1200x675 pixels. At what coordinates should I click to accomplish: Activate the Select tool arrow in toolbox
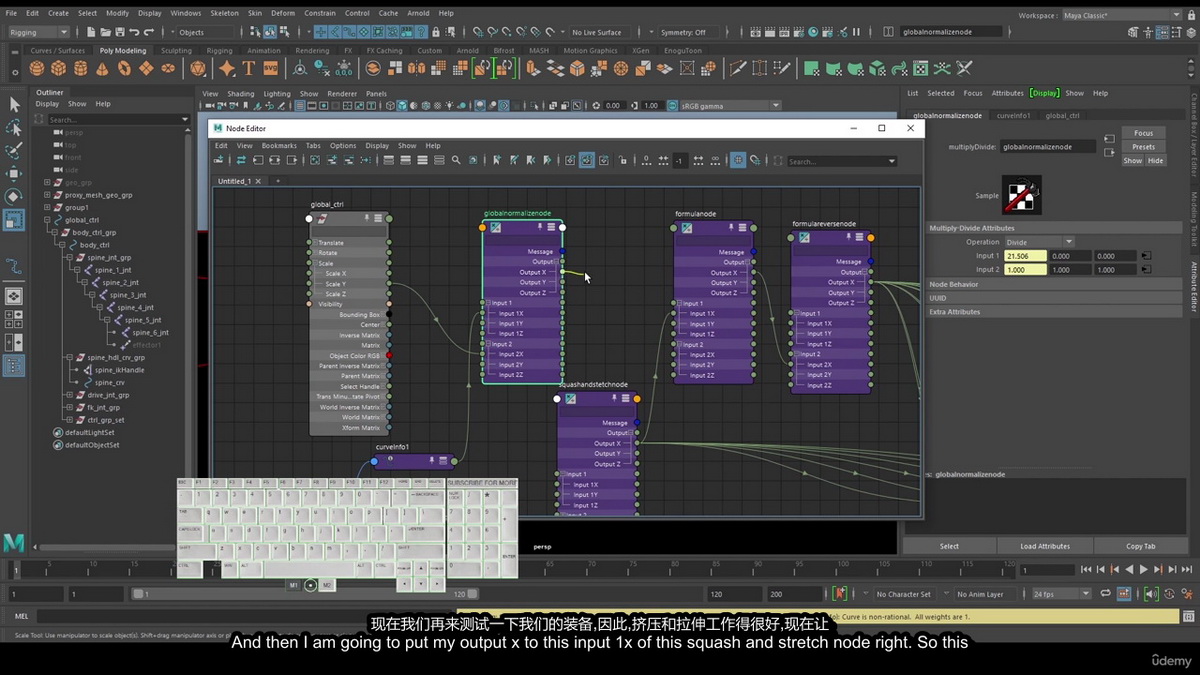click(14, 105)
